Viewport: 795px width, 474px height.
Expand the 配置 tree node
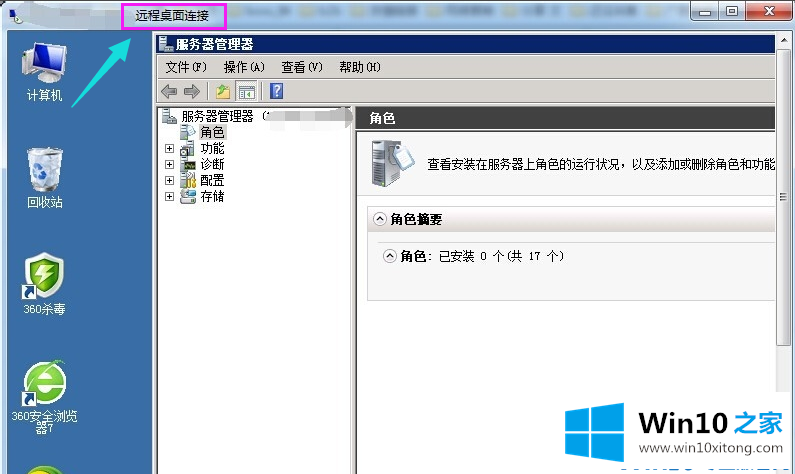(x=169, y=180)
